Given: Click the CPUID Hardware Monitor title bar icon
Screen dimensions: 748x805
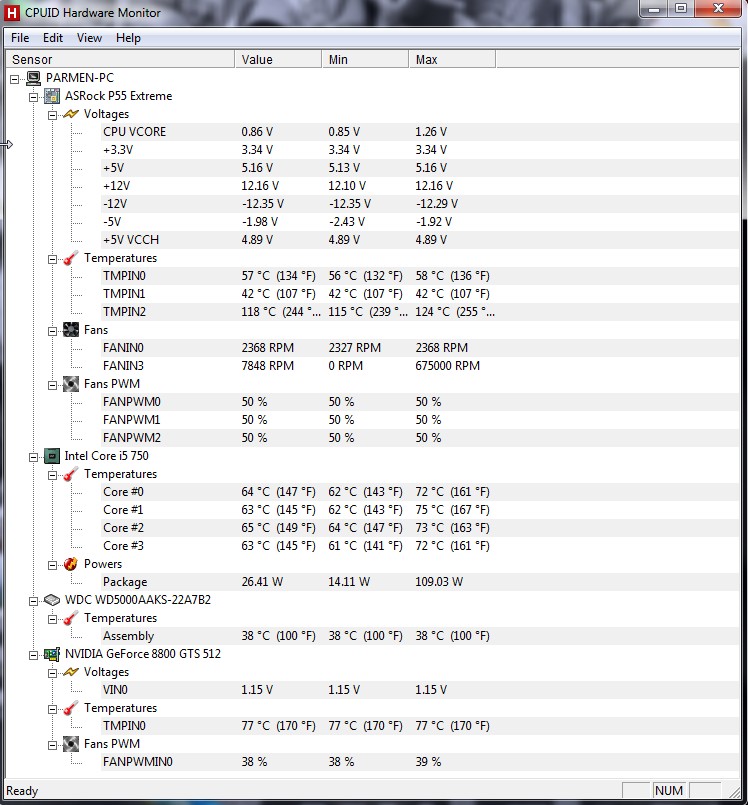Looking at the screenshot, I should click(x=11, y=12).
